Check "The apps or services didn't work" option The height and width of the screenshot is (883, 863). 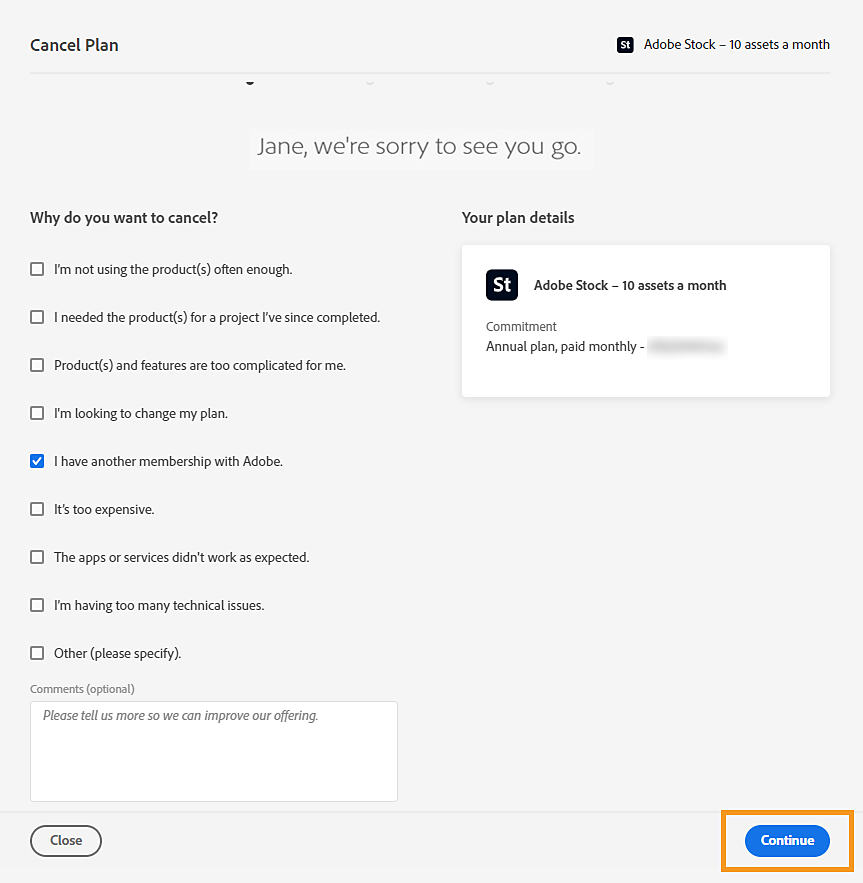click(x=37, y=557)
